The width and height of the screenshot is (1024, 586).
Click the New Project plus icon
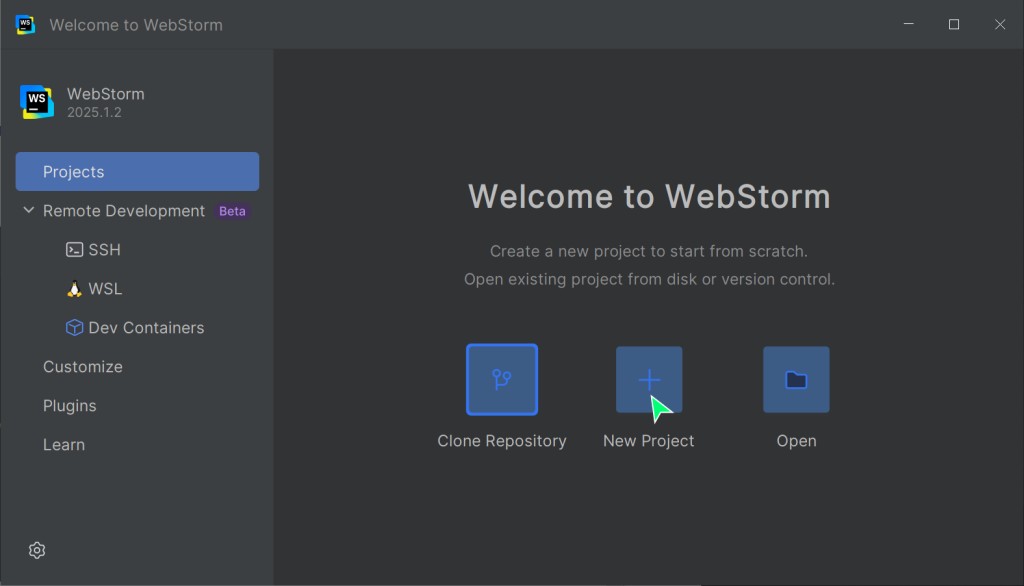(649, 380)
